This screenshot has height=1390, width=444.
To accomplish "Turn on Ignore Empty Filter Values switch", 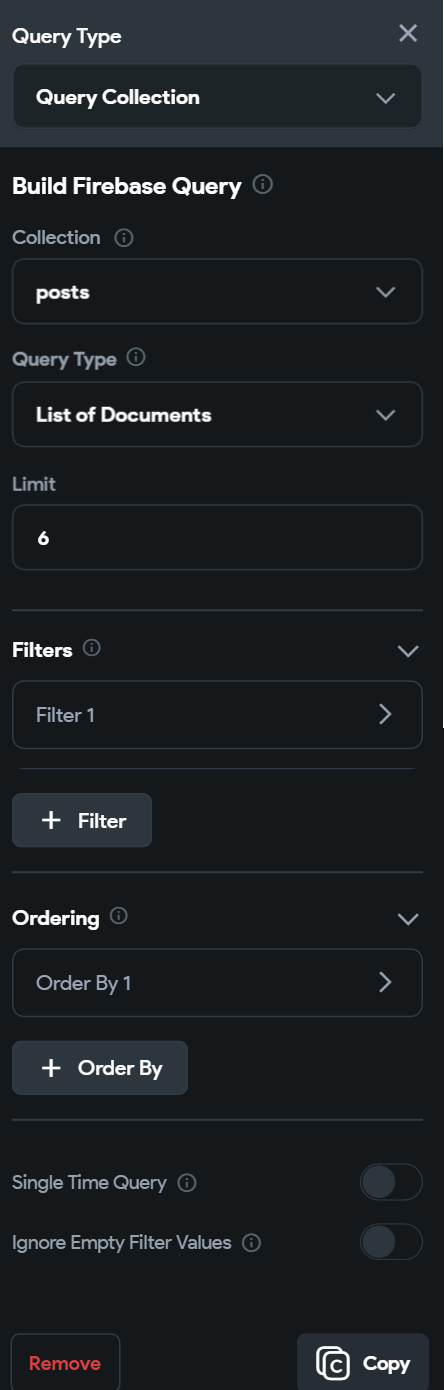I will tap(391, 1242).
